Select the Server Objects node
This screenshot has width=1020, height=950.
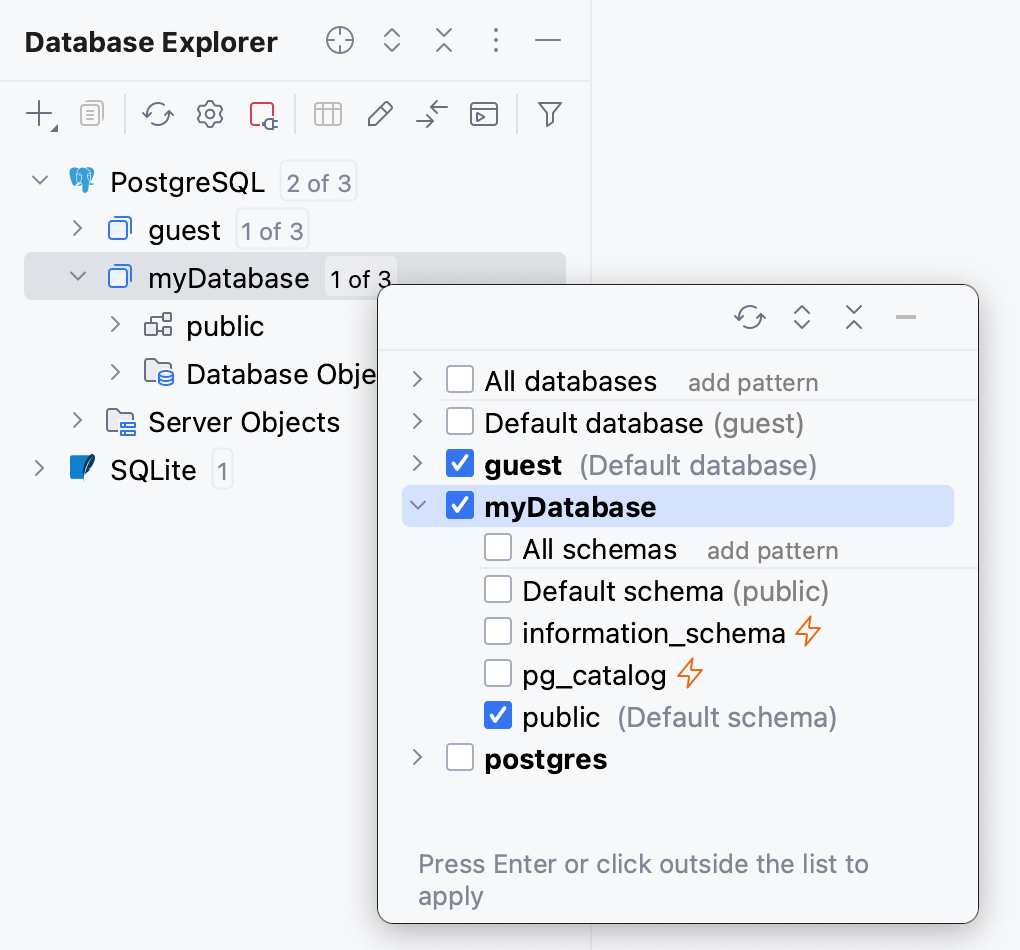click(x=244, y=422)
